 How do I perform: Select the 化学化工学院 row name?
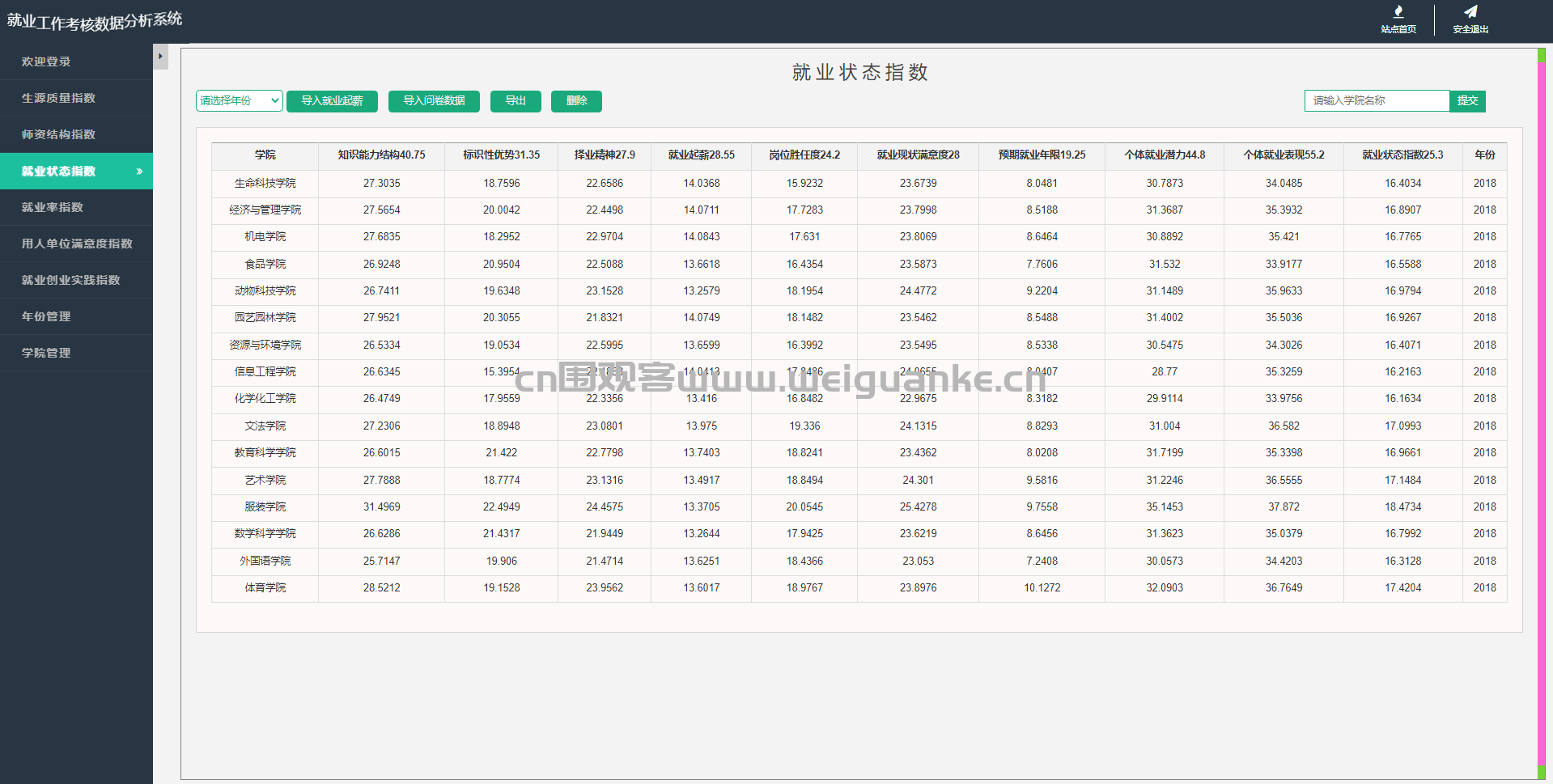[x=265, y=399]
